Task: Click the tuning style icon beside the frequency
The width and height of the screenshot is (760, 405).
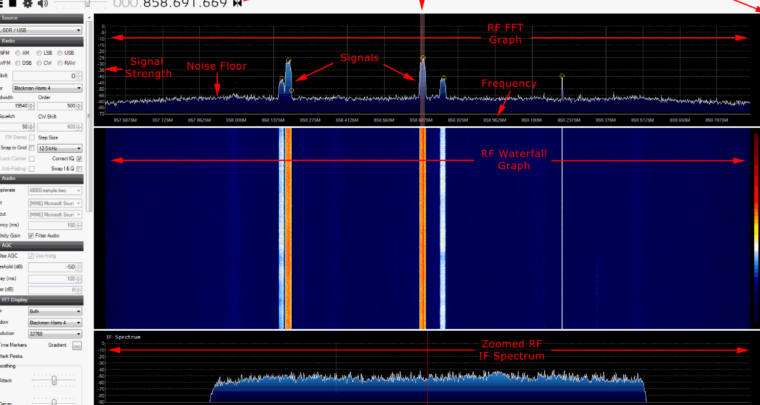Action: point(237,4)
